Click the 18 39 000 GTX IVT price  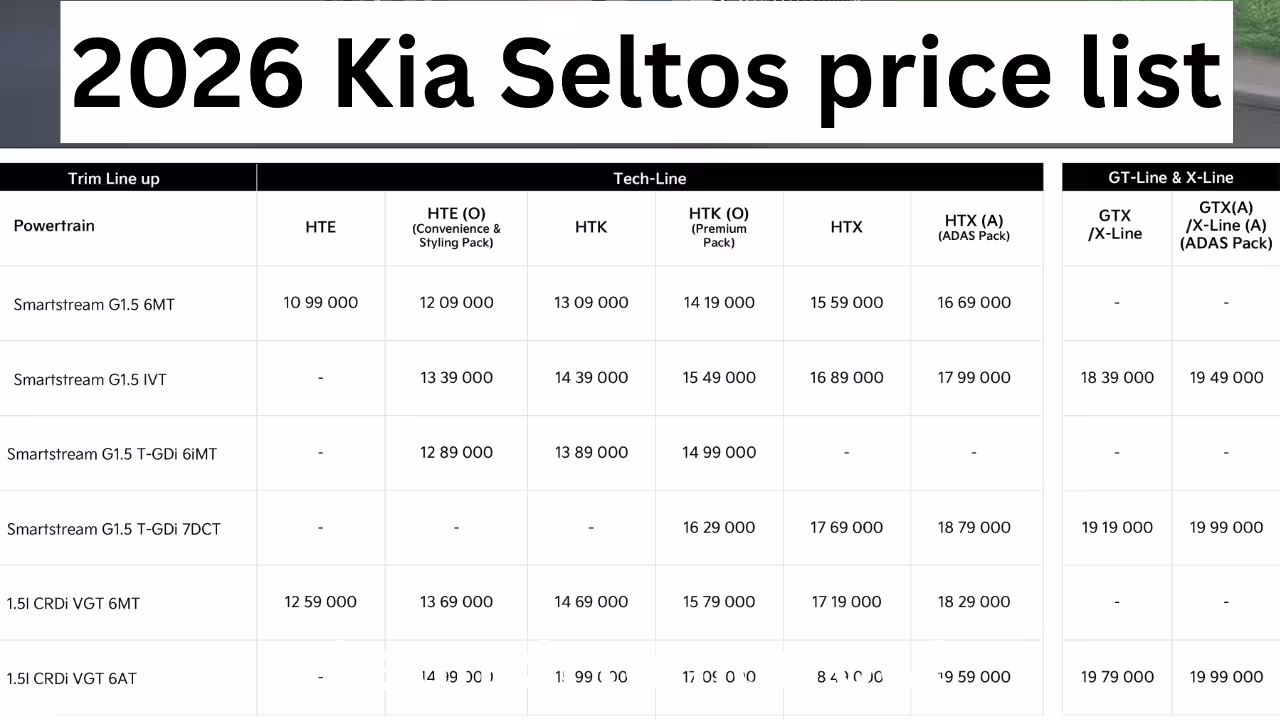(x=1117, y=377)
